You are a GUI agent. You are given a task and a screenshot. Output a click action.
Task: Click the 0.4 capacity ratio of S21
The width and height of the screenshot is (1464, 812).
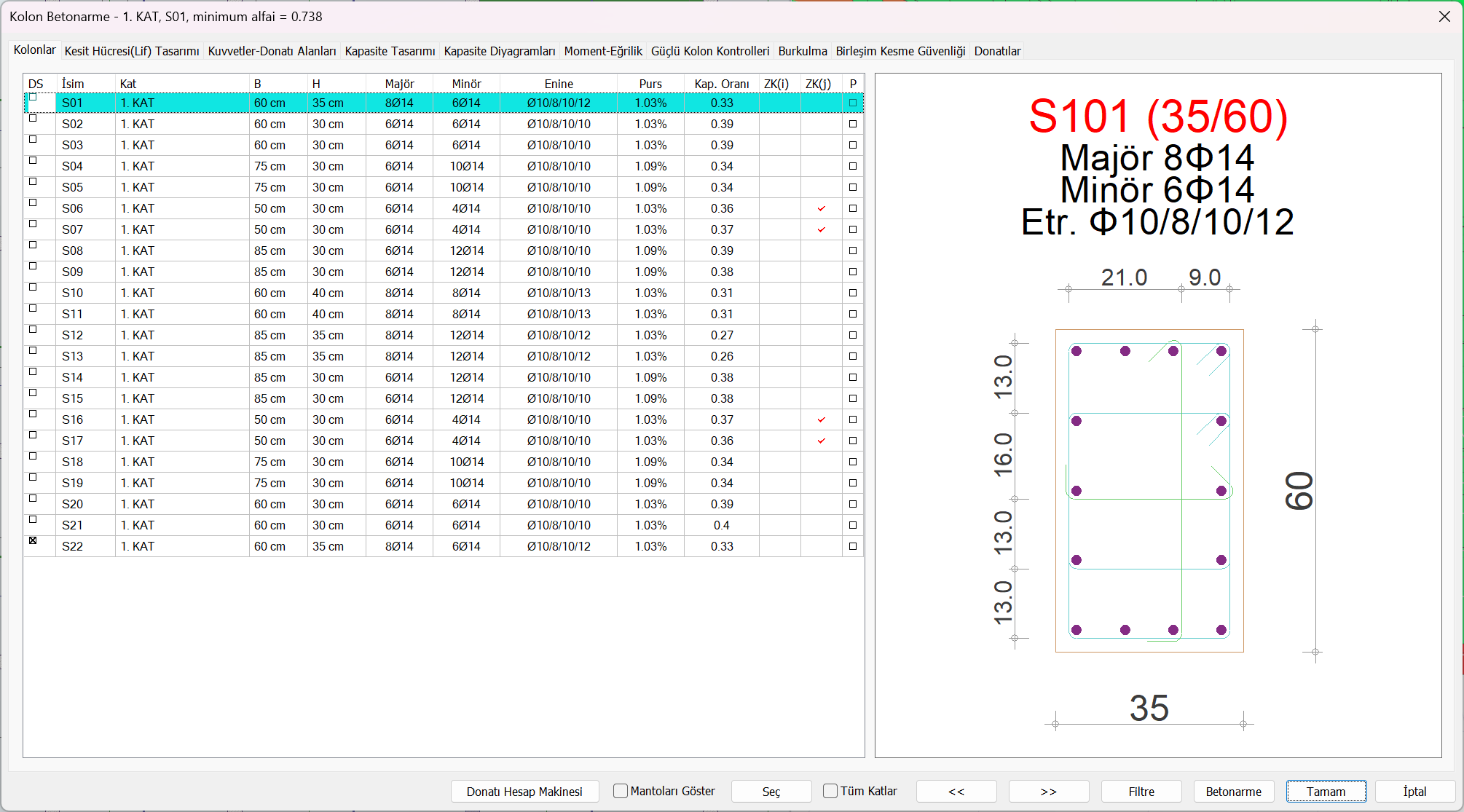(721, 525)
